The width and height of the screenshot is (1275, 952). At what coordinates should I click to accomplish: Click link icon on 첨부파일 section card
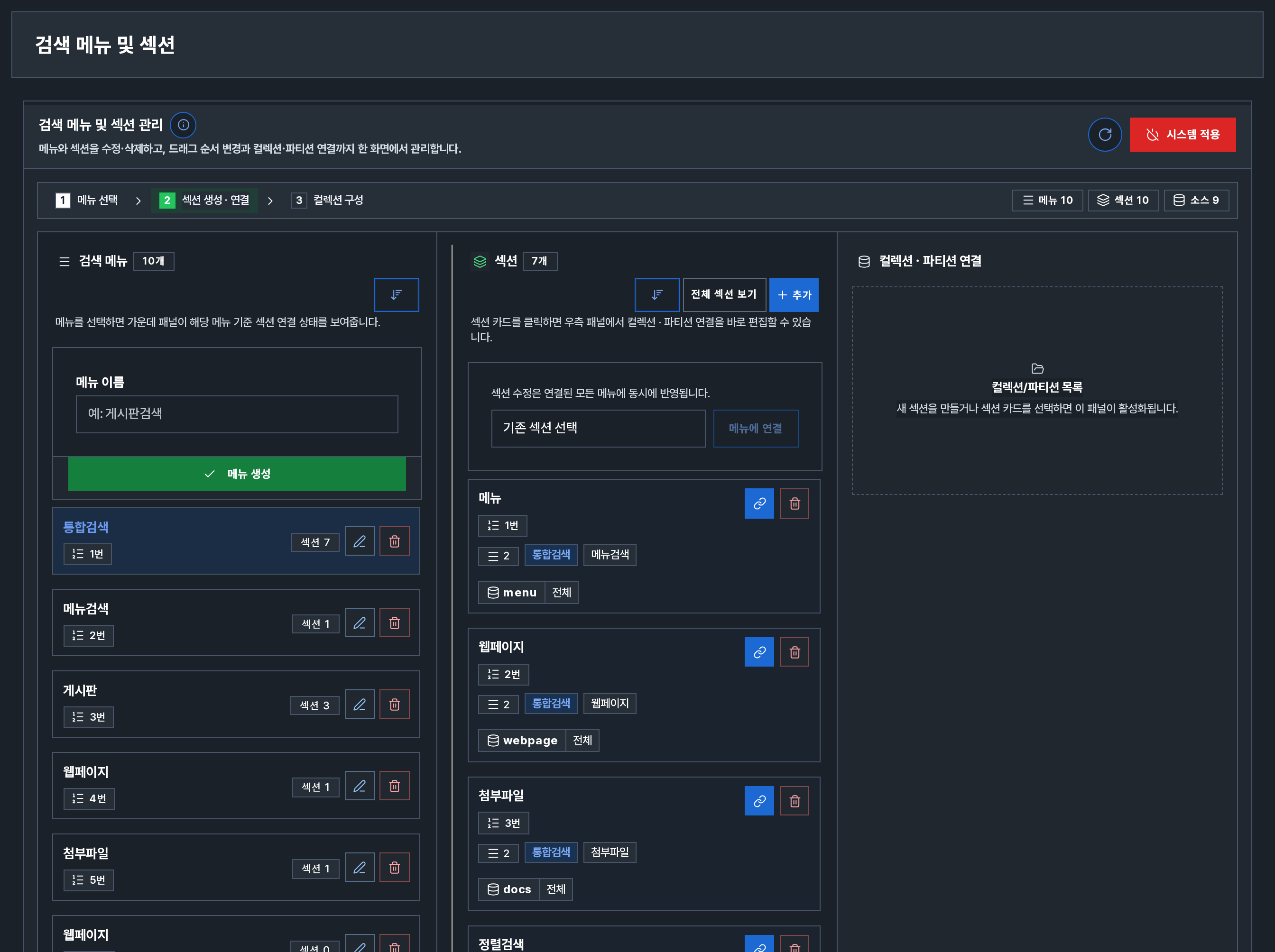(x=759, y=801)
